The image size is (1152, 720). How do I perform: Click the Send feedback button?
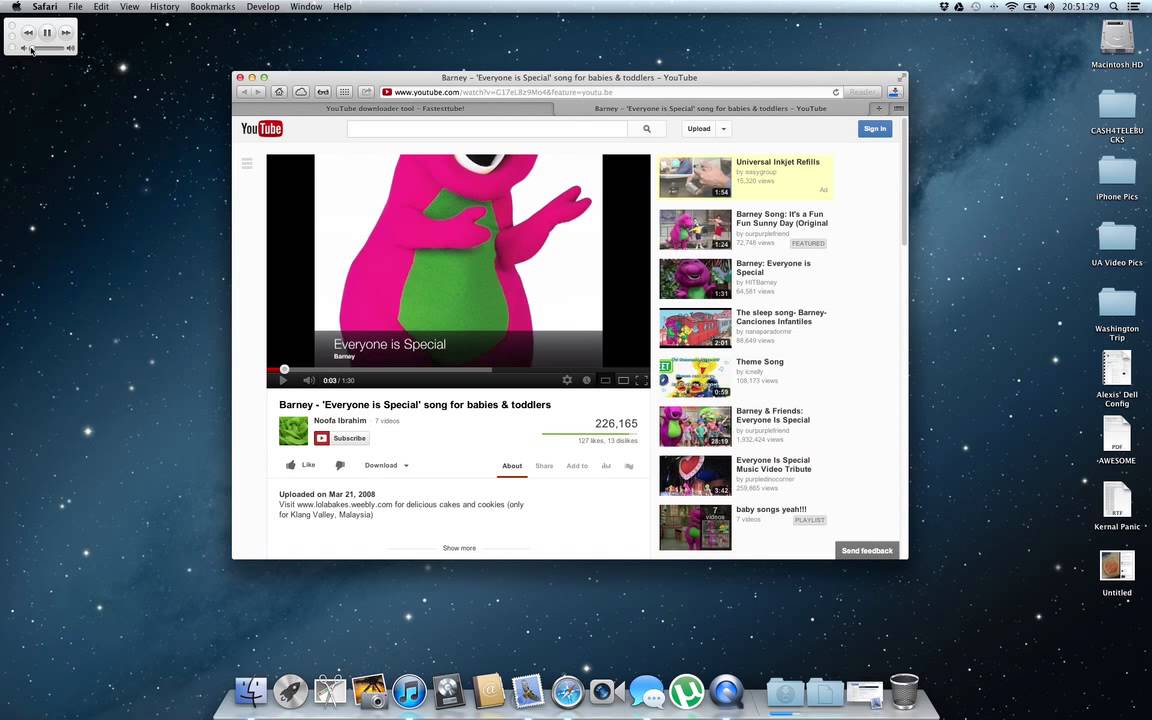[867, 550]
